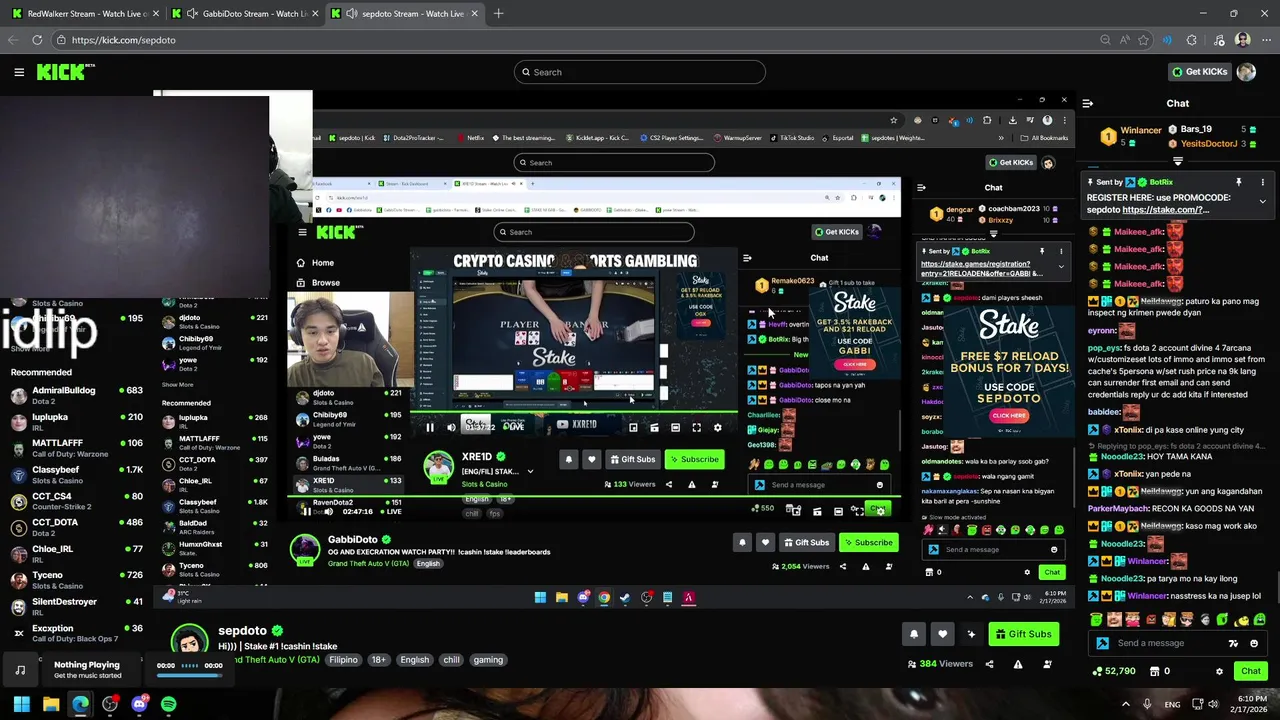Open Kick user avatar beside Get KICKs
This screenshot has height=720, width=1280.
(1246, 72)
